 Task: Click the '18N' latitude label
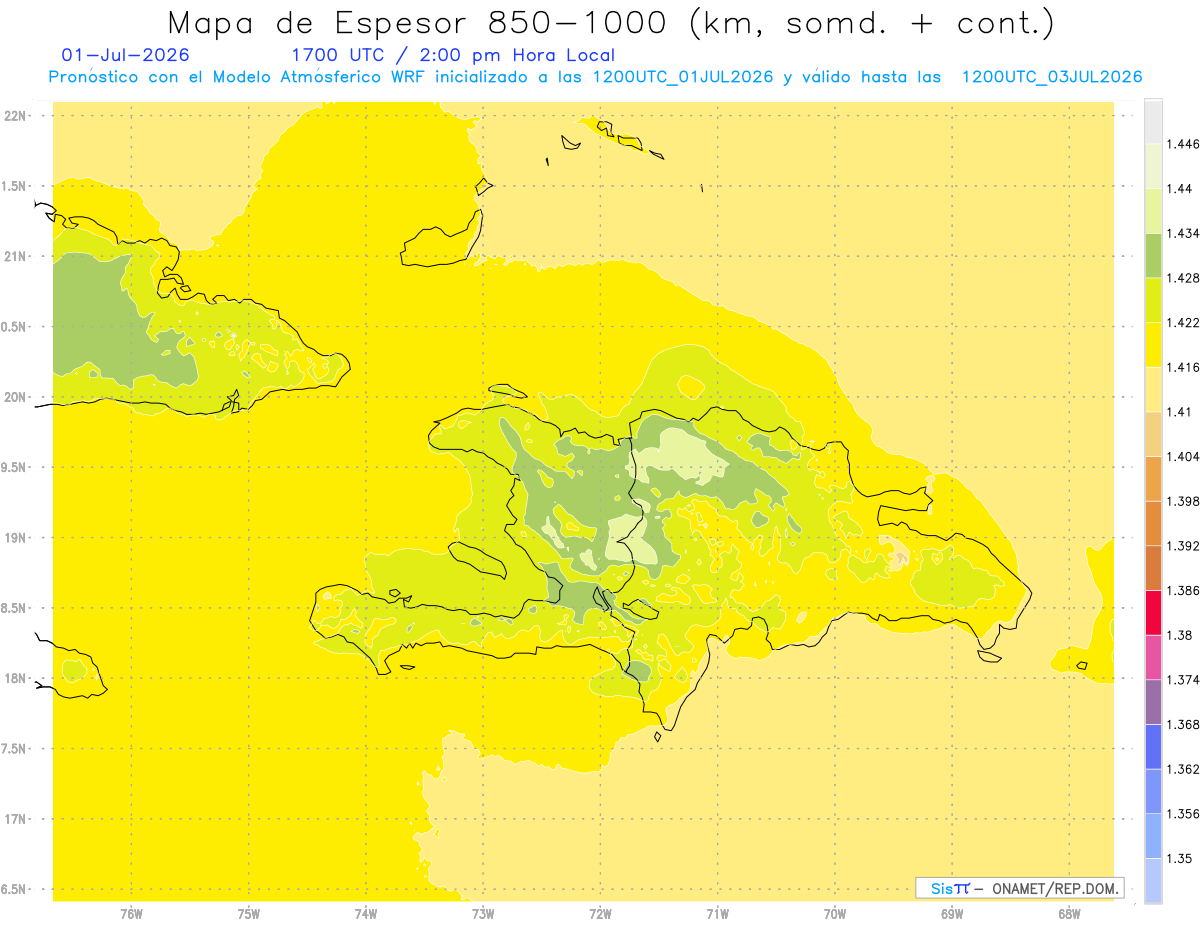point(15,679)
